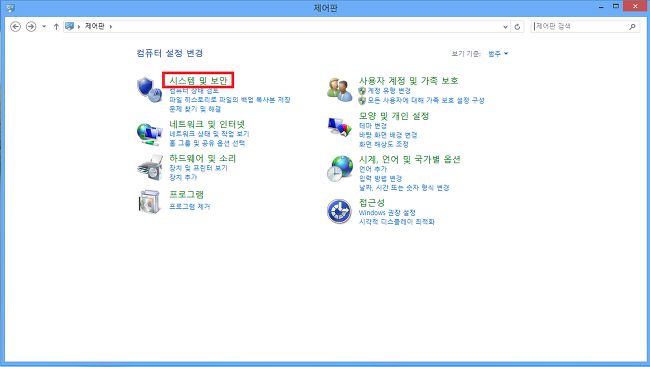Open 가족 보호 설정 구성 link
This screenshot has height=367, width=650.
pos(426,100)
